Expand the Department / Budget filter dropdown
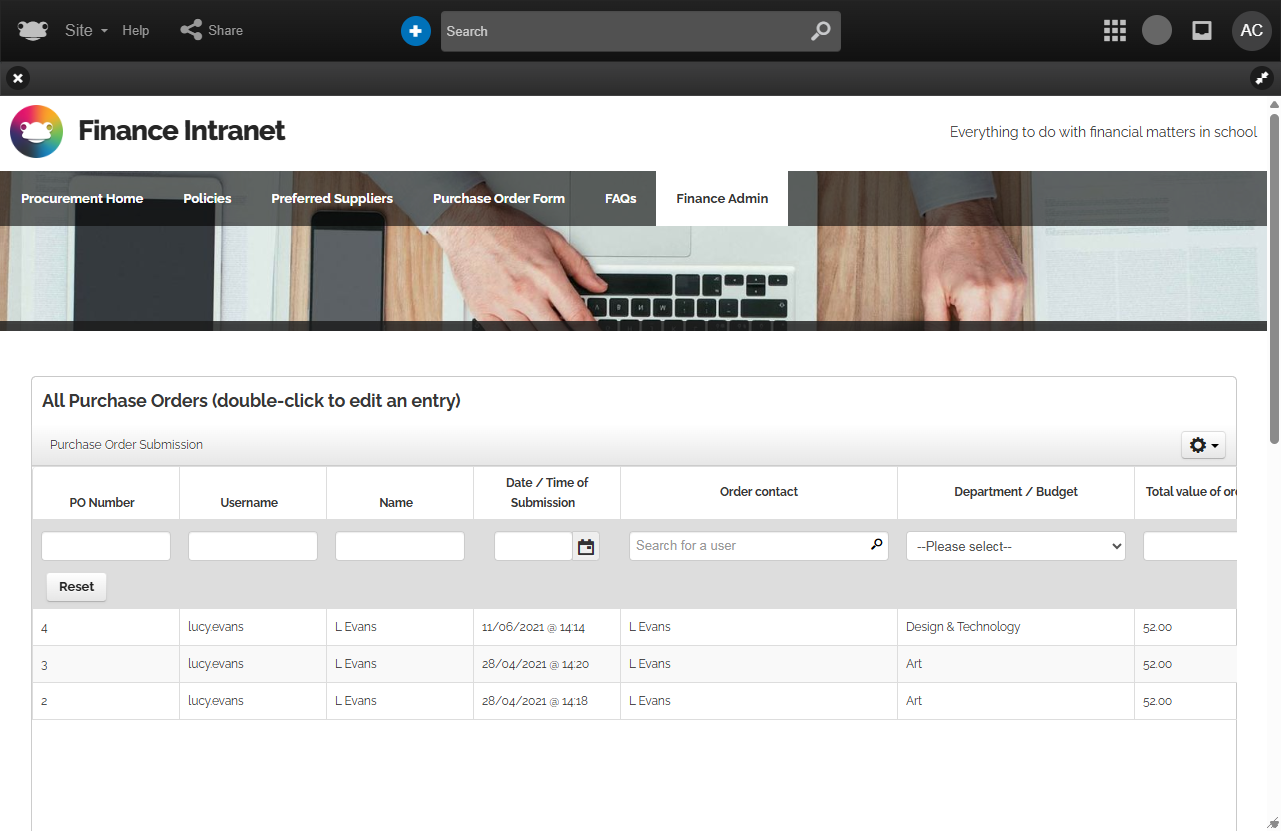The height and width of the screenshot is (831, 1281). (x=1015, y=546)
